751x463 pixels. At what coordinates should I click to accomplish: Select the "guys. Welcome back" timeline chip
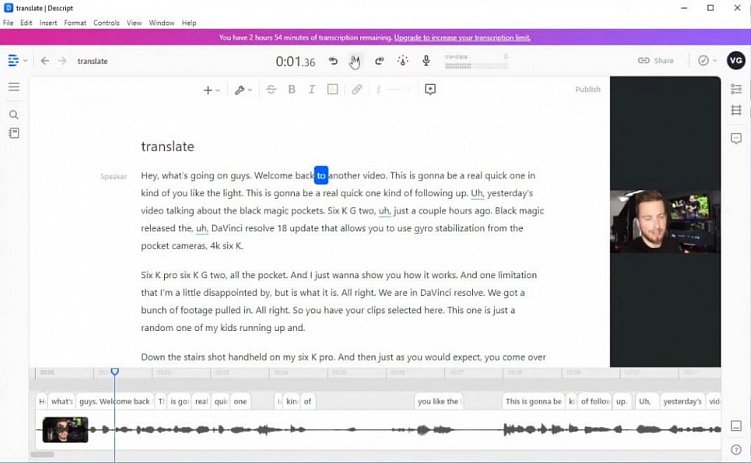click(114, 401)
